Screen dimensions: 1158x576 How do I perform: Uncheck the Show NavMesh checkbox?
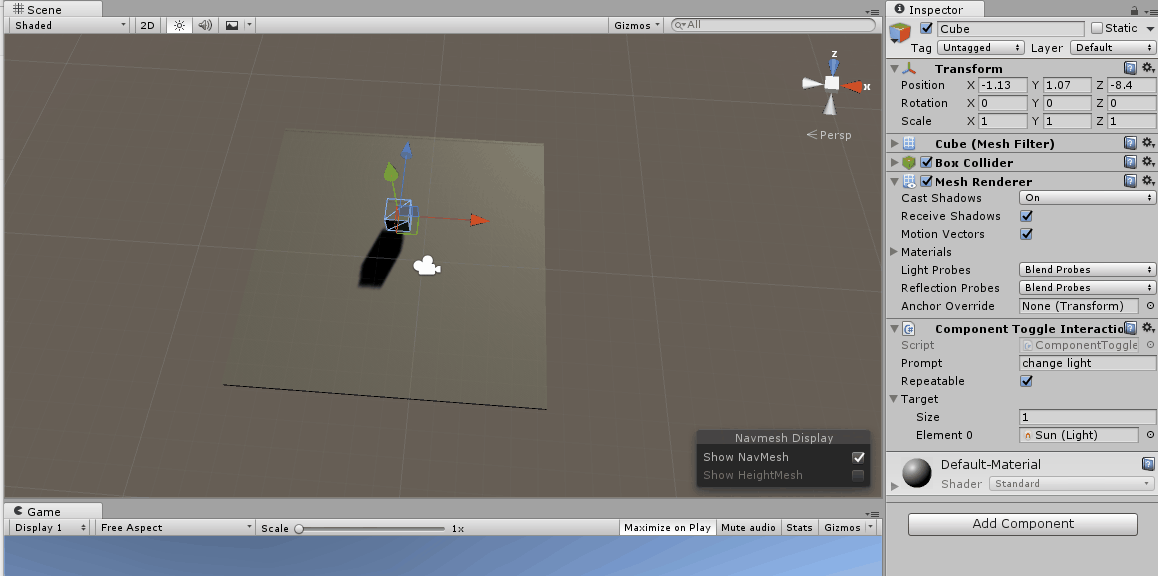(858, 457)
